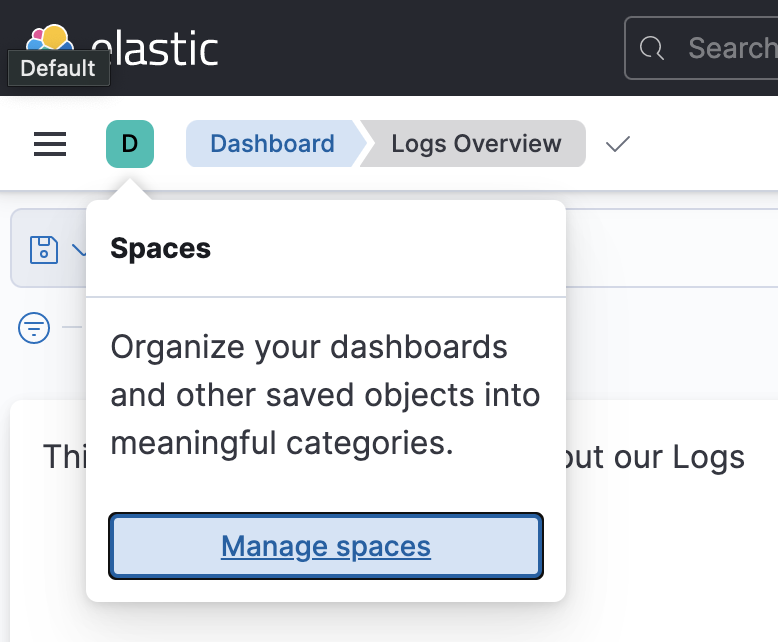The image size is (778, 642).
Task: Click the checkmark icon beside Logs Overview
Action: (x=618, y=144)
